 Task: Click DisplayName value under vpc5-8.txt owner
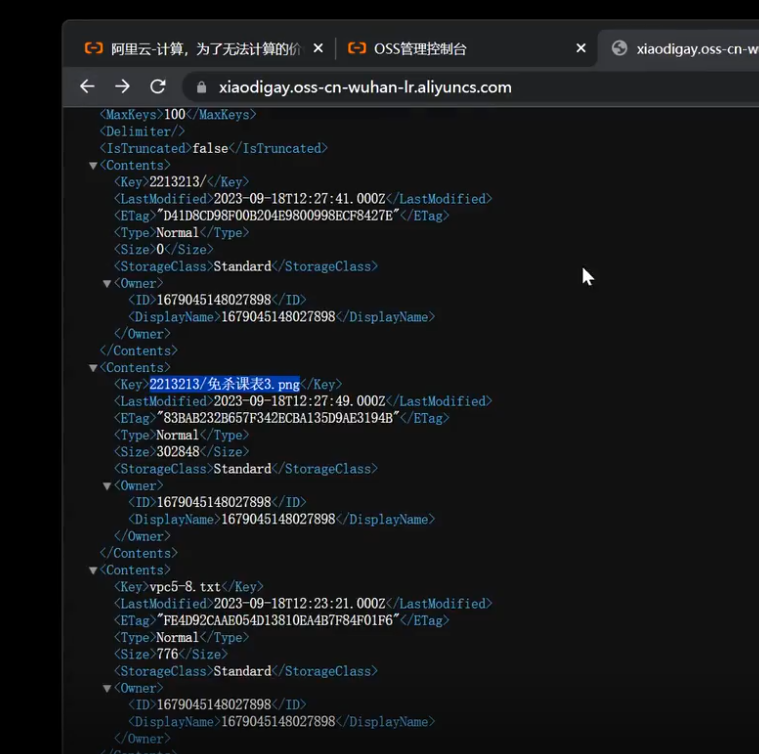pyautogui.click(x=278, y=722)
